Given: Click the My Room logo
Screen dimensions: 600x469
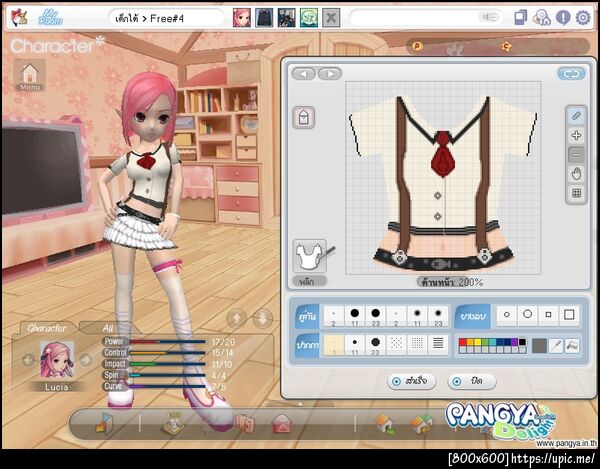Looking at the screenshot, I should 51,18.
